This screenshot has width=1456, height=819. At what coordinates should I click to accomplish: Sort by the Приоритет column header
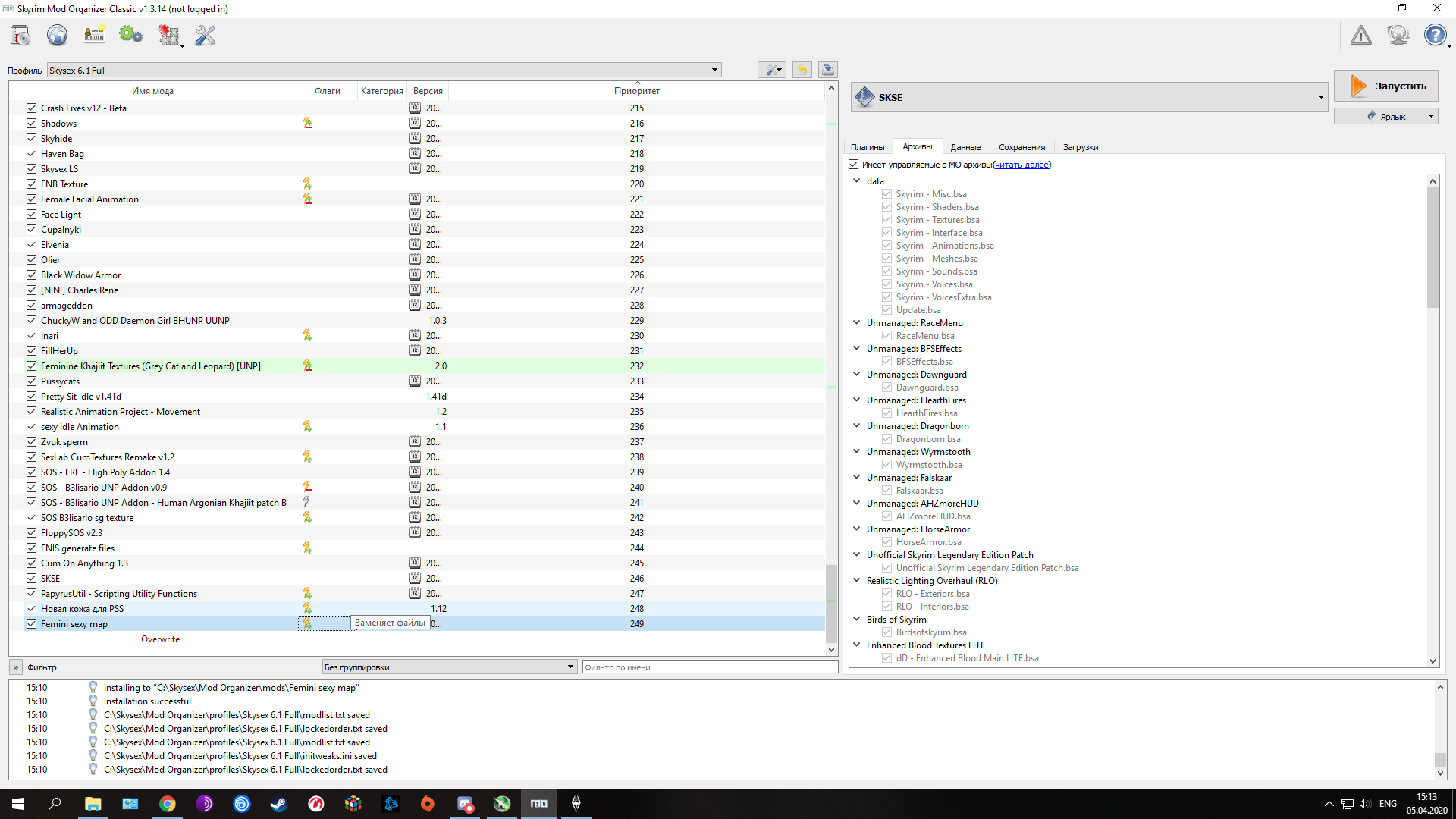click(x=637, y=91)
